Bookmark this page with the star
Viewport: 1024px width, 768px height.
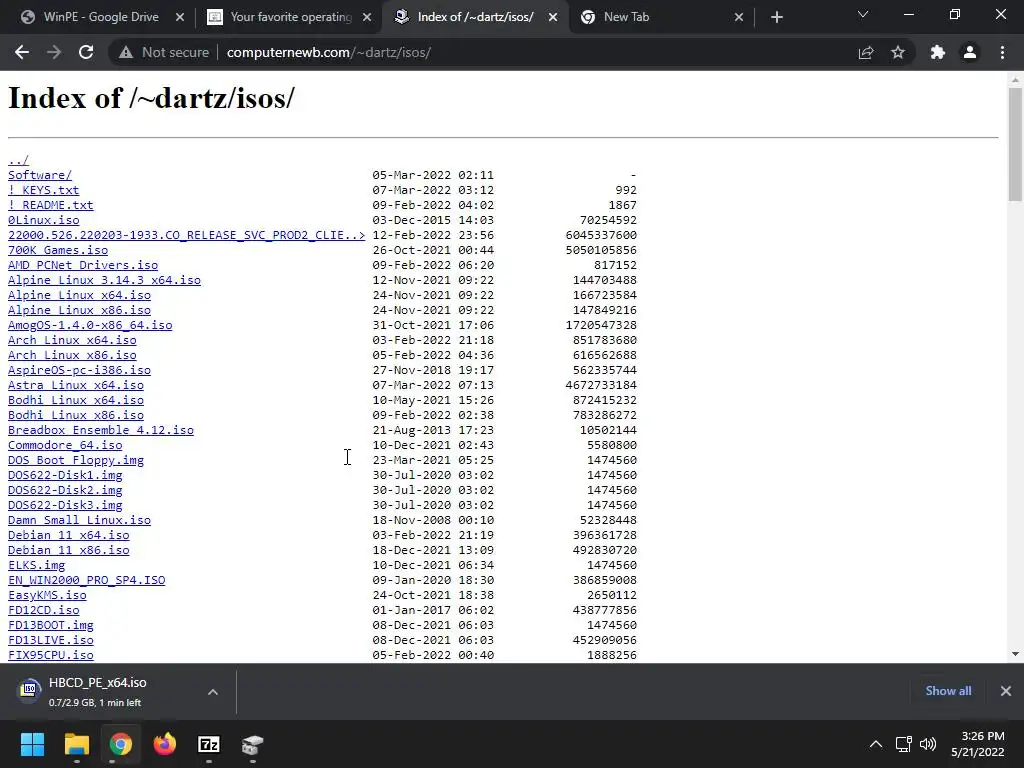pos(898,52)
